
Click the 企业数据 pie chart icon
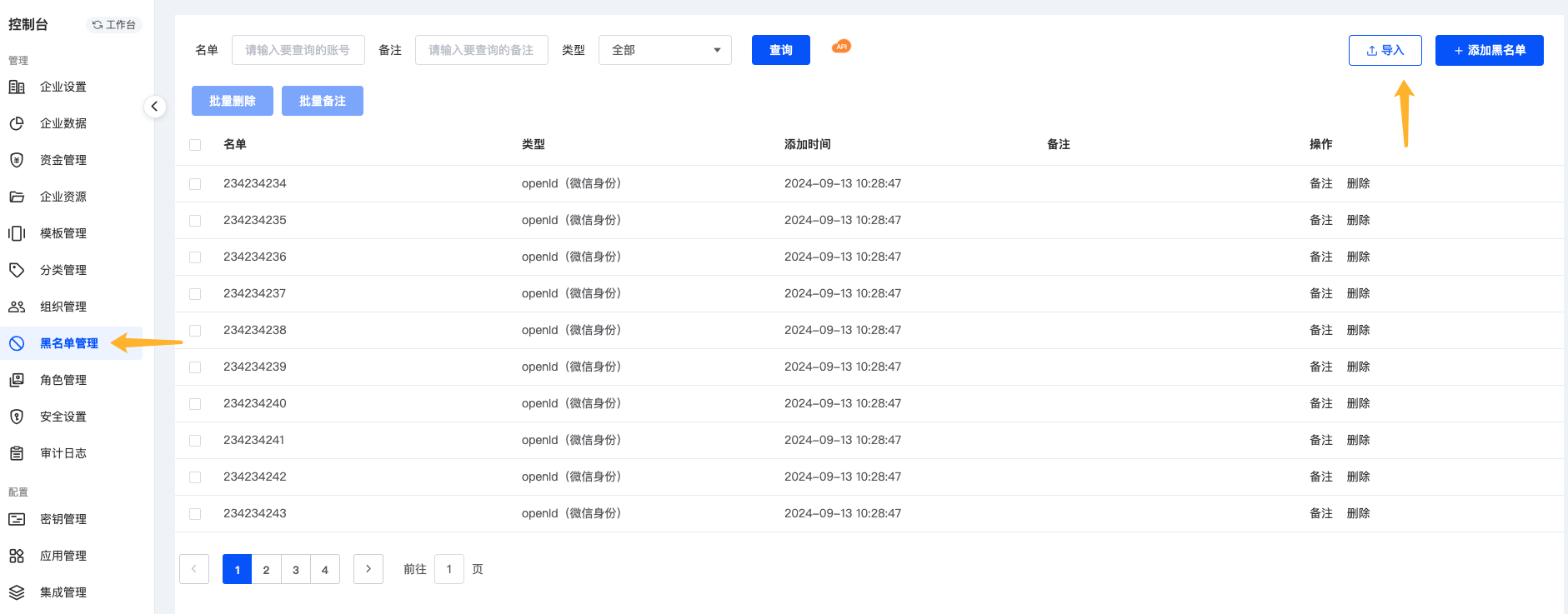click(17, 123)
